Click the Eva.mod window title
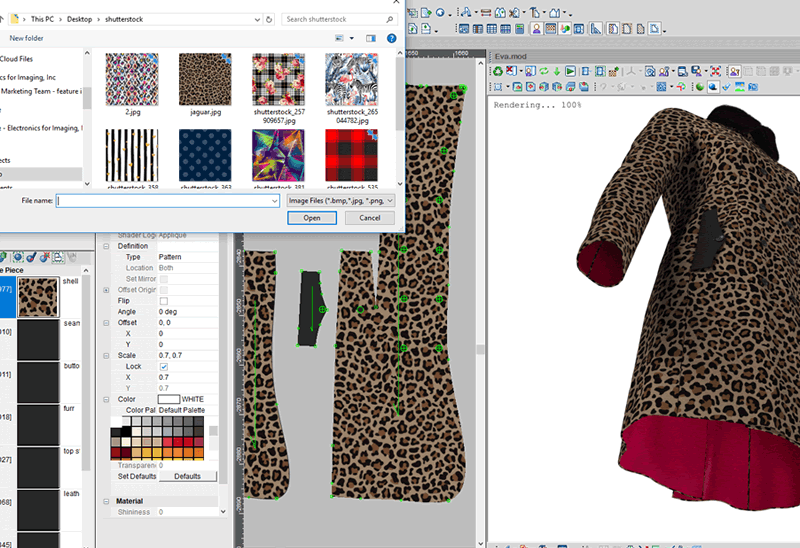The width and height of the screenshot is (800, 548). (x=510, y=56)
